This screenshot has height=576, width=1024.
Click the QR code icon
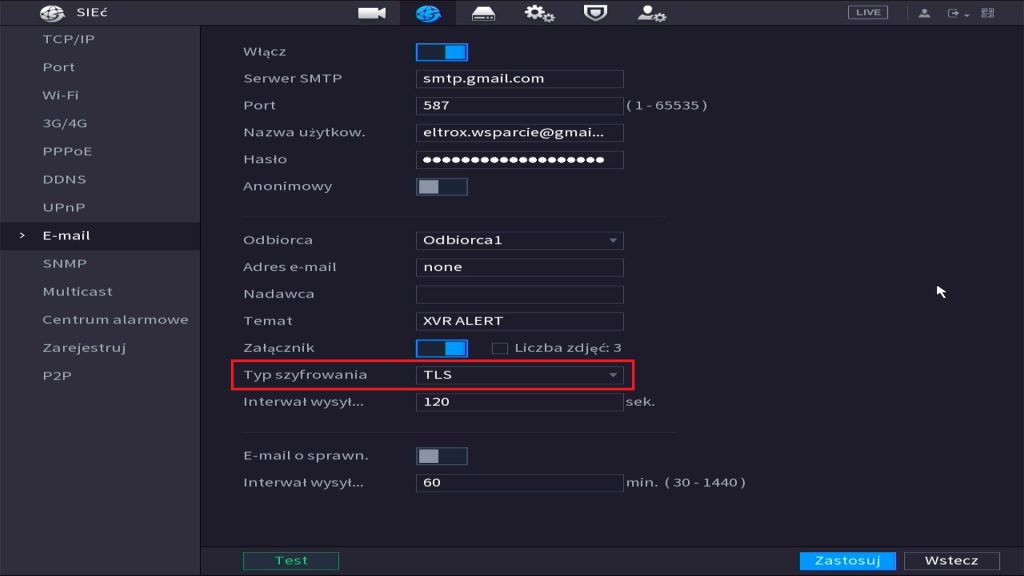coord(988,13)
